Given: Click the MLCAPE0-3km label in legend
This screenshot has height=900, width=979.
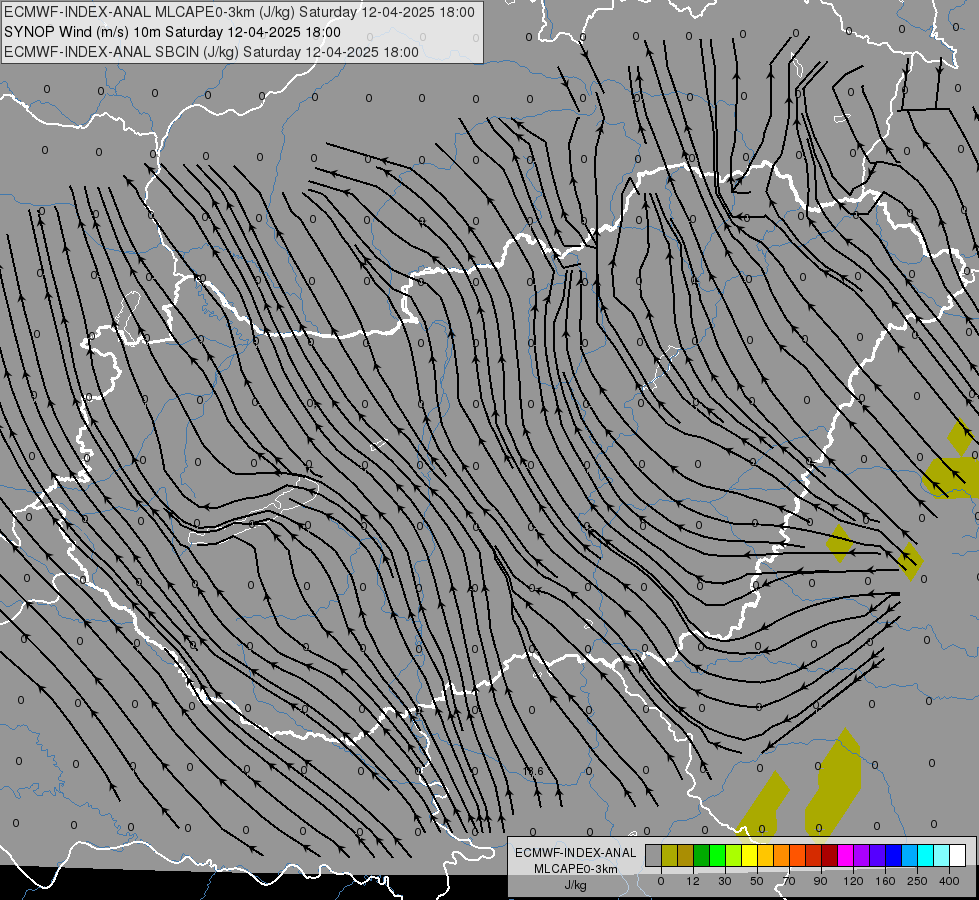Looking at the screenshot, I should 576,869.
